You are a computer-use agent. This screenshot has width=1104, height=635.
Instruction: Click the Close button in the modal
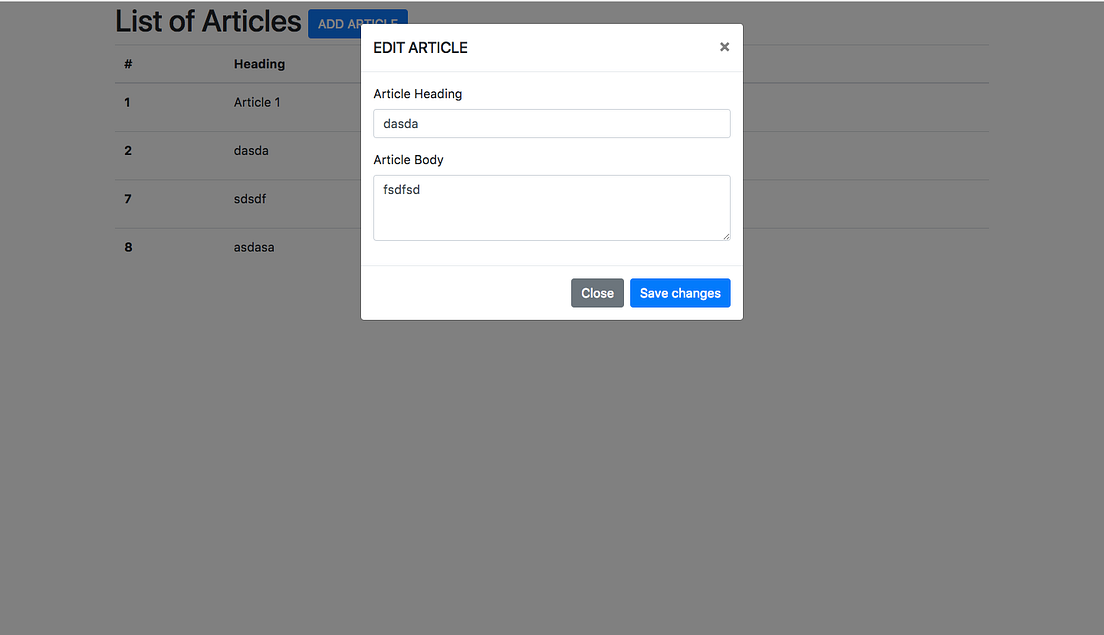point(597,292)
